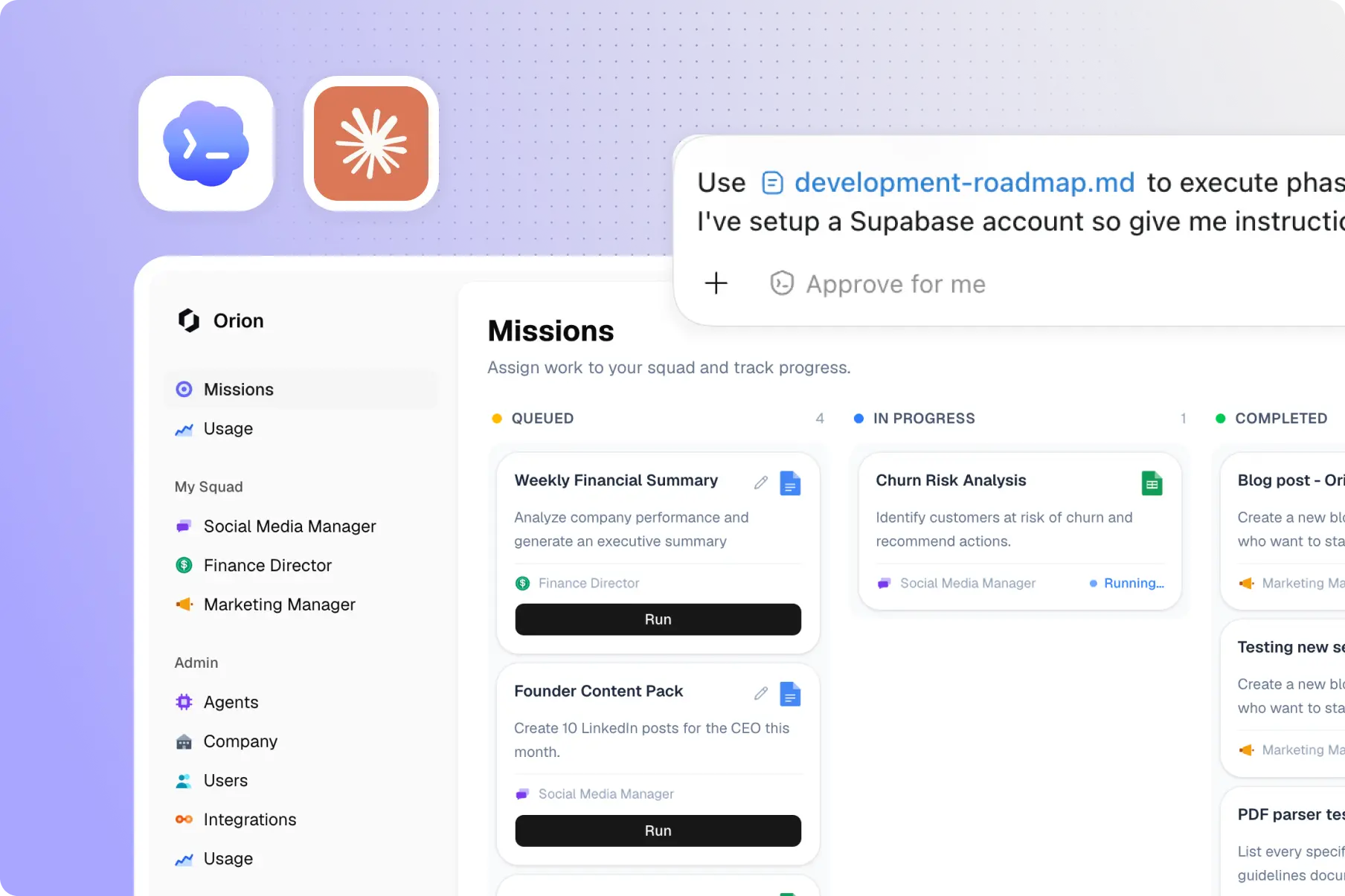
Task: Edit Weekly Financial Summary with pencil icon
Action: tap(761, 483)
